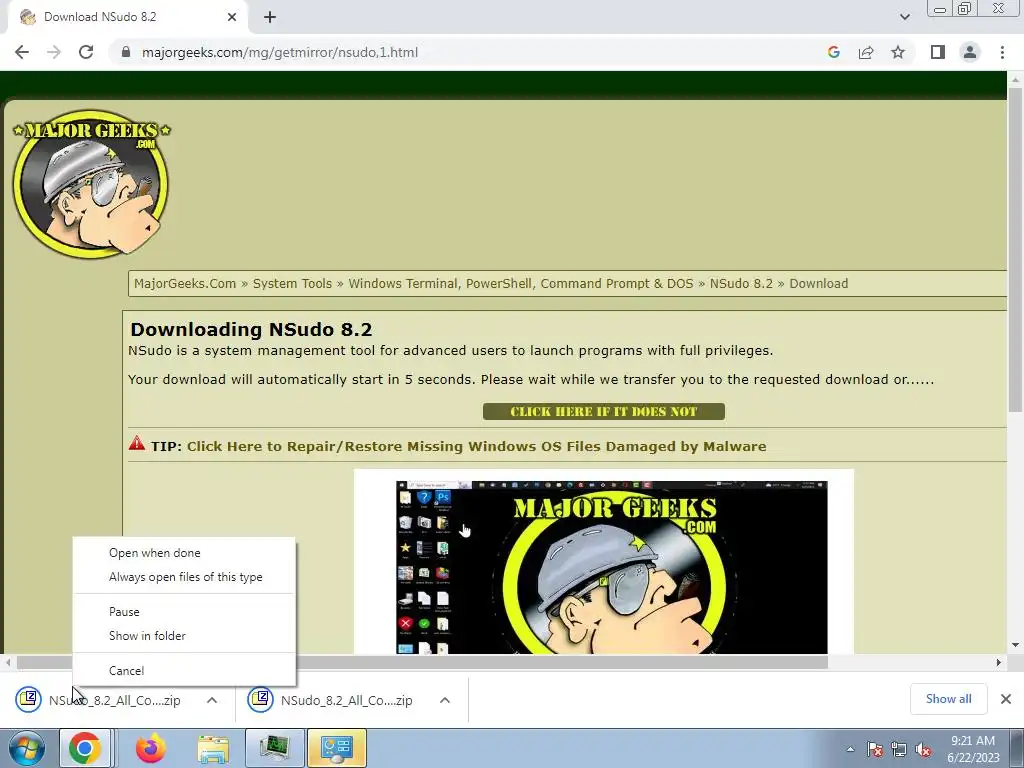1024x768 pixels.
Task: Click the second NSudo zip file icon
Action: tap(260, 699)
